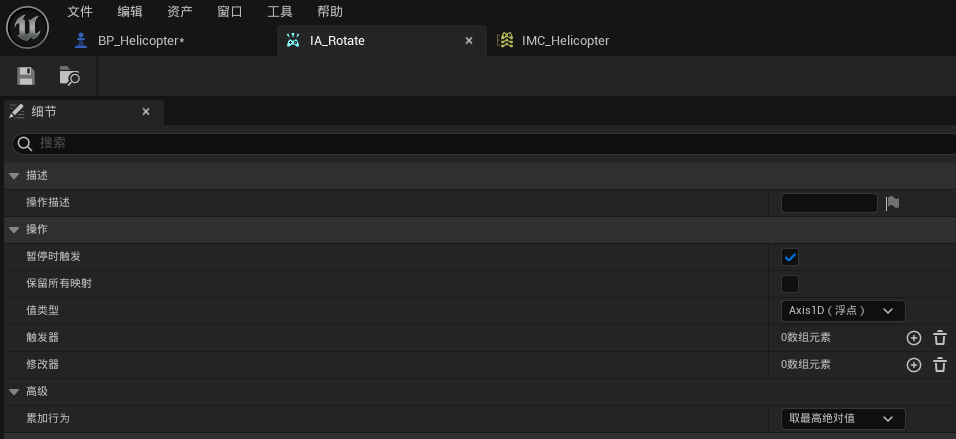
Task: Click the 触发器 property label
Action: [43, 337]
